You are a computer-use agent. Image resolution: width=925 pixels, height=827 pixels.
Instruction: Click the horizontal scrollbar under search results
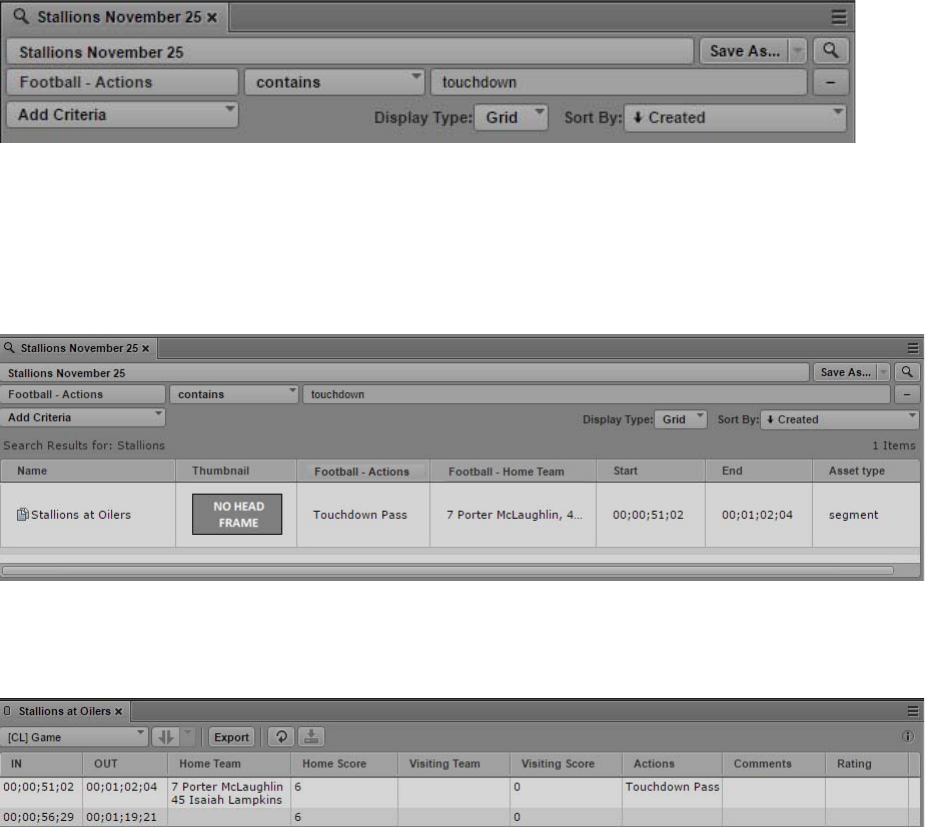click(x=447, y=570)
